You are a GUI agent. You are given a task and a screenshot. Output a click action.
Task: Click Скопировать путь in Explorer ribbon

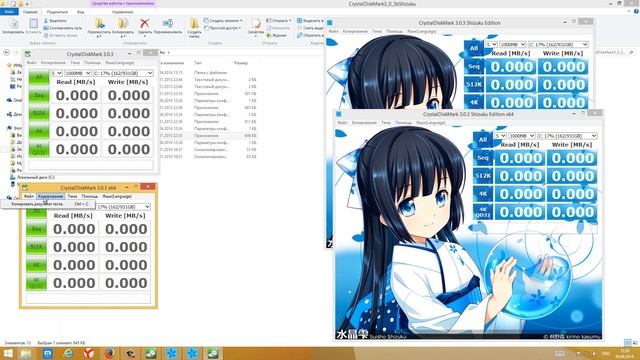62,28
